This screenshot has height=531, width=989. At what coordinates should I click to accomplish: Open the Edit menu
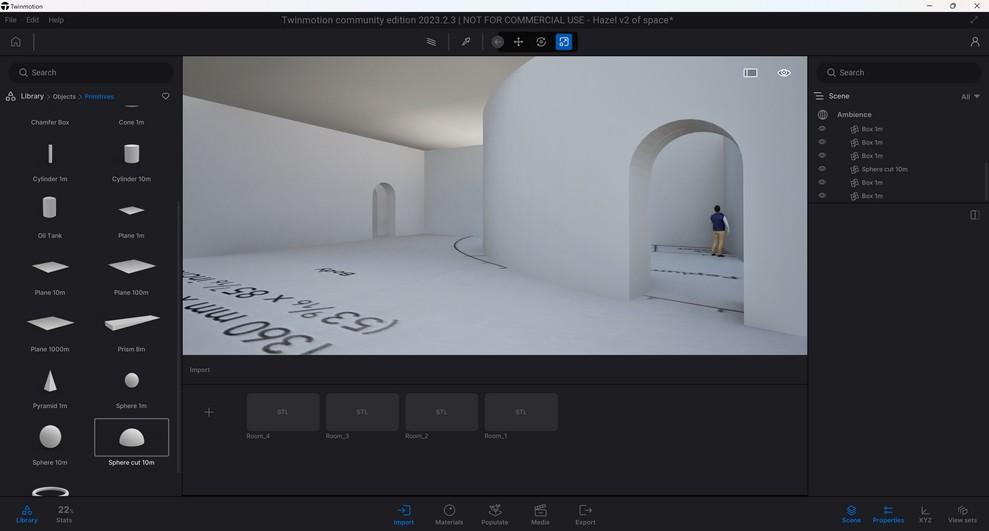tap(33, 20)
